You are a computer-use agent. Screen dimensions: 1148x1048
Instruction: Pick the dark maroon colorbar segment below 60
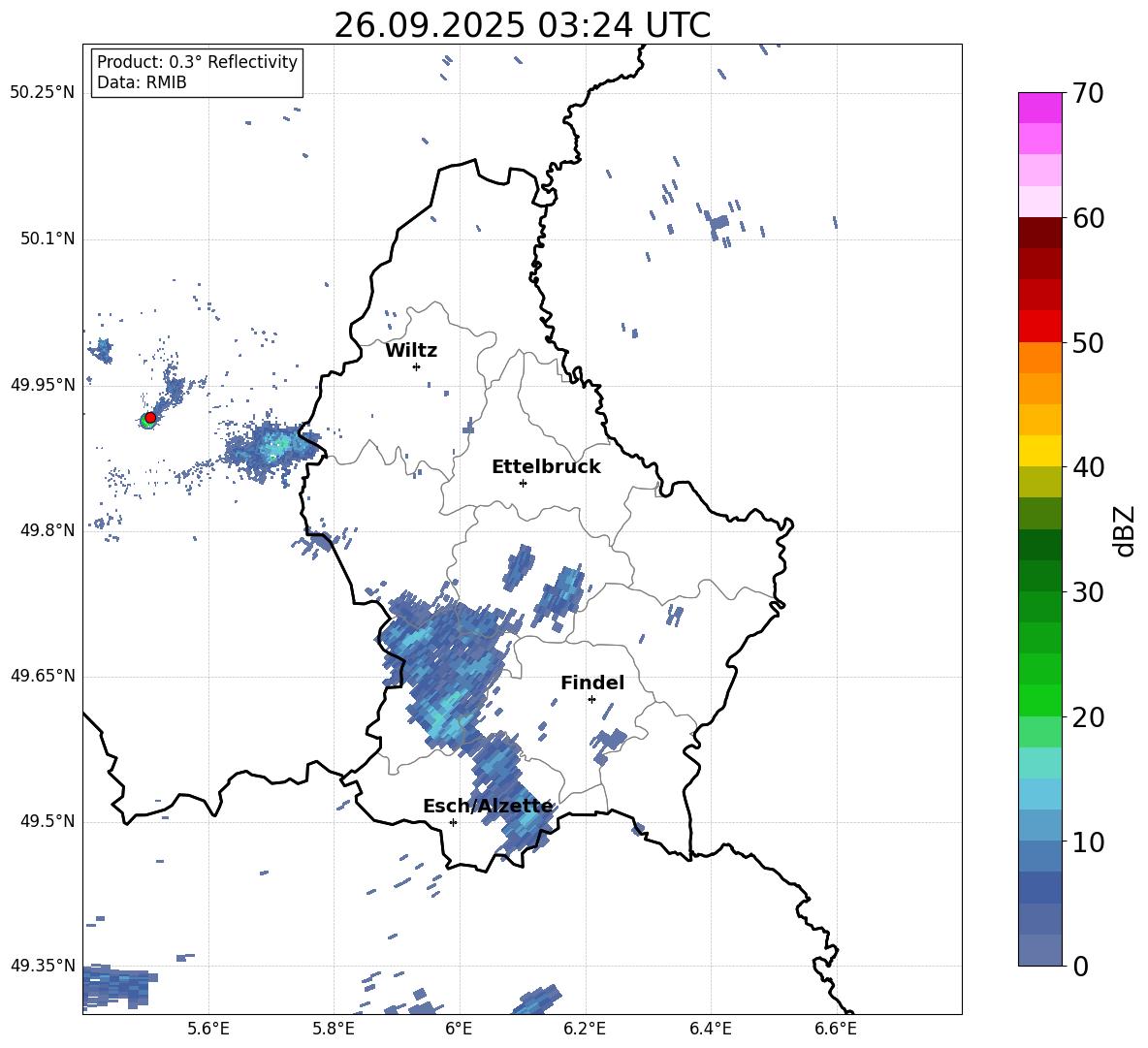tap(1039, 233)
